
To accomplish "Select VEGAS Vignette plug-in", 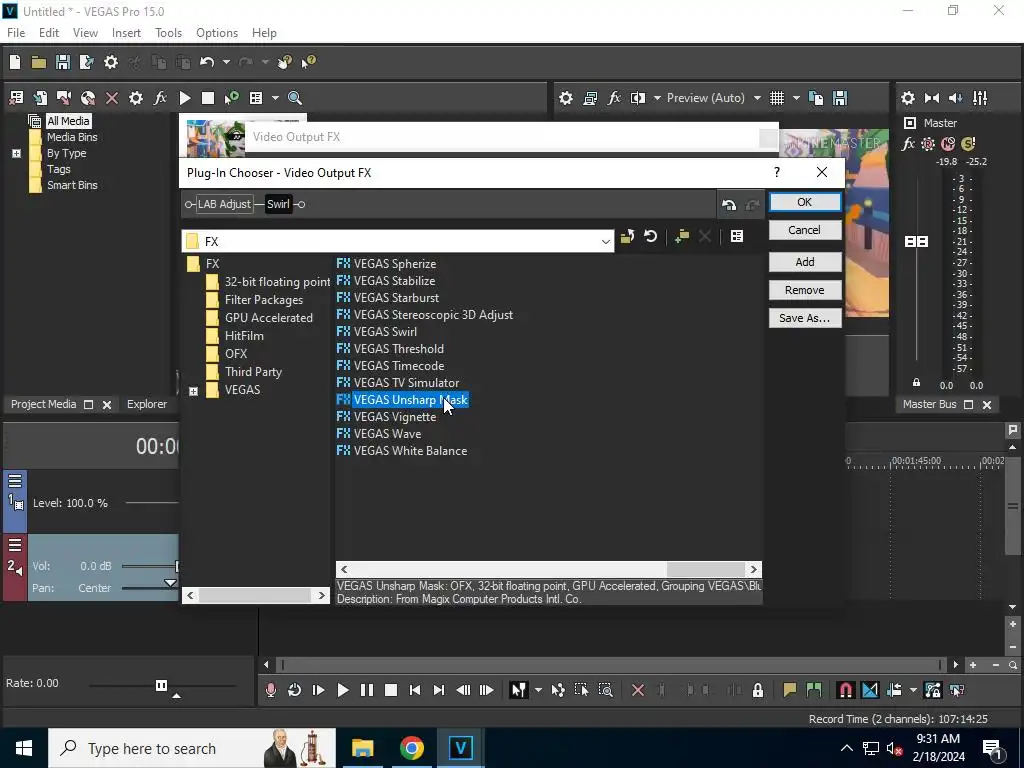I will pos(394,417).
